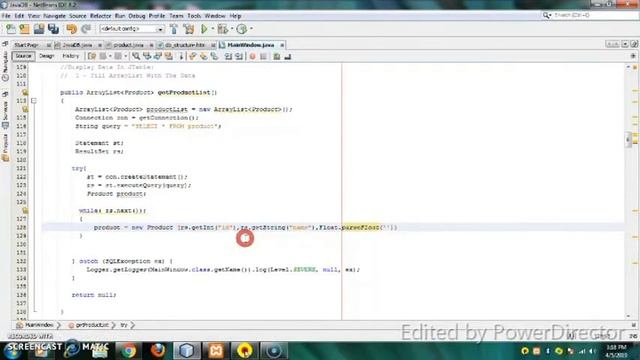The image size is (640, 360).
Task: Open the File menu
Action: pyautogui.click(x=6, y=16)
